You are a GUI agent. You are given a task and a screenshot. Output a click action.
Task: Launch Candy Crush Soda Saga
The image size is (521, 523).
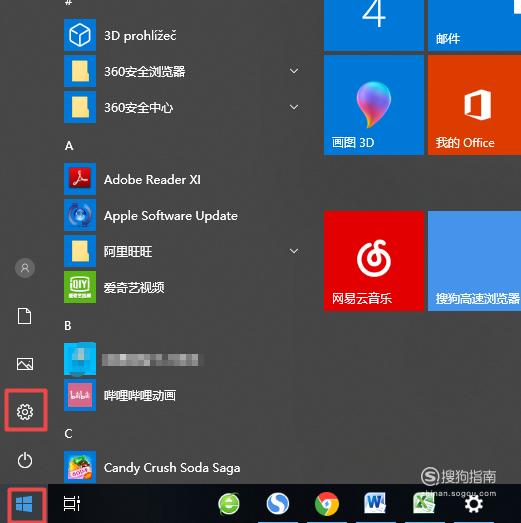(183, 467)
